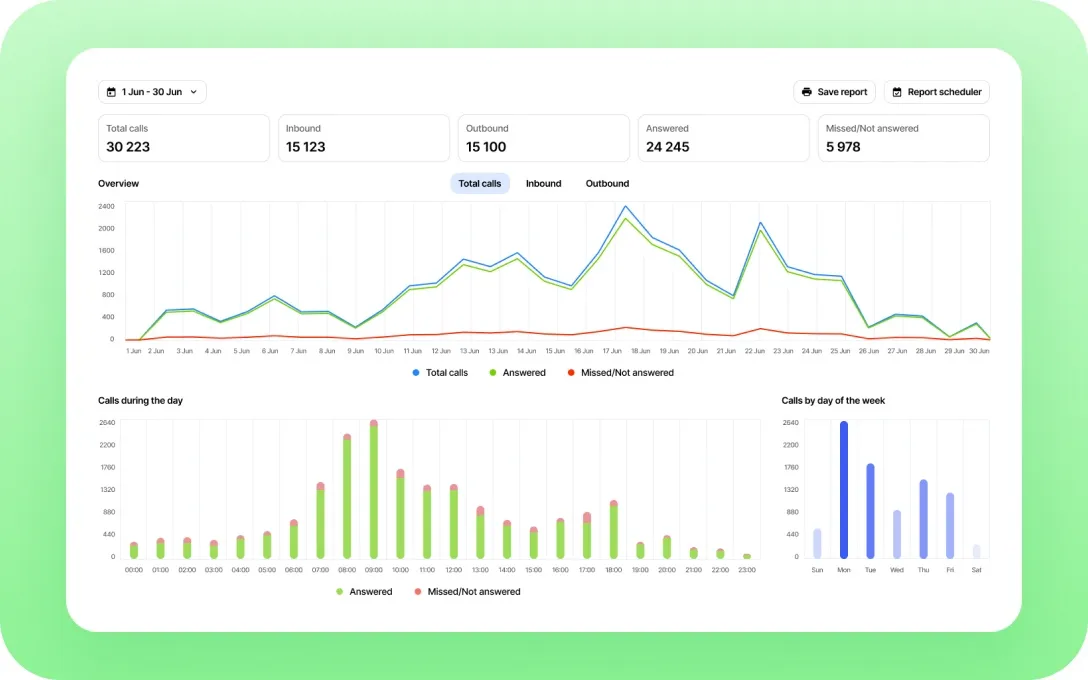Click the Wed bar in weekday chart
This screenshot has height=680, width=1088.
896,534
